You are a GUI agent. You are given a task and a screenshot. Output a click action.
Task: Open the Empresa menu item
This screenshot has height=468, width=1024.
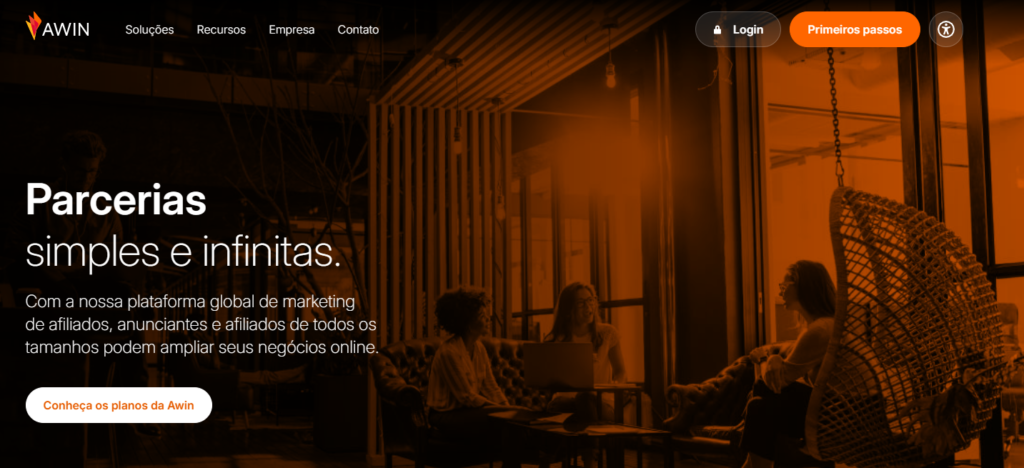(x=292, y=30)
